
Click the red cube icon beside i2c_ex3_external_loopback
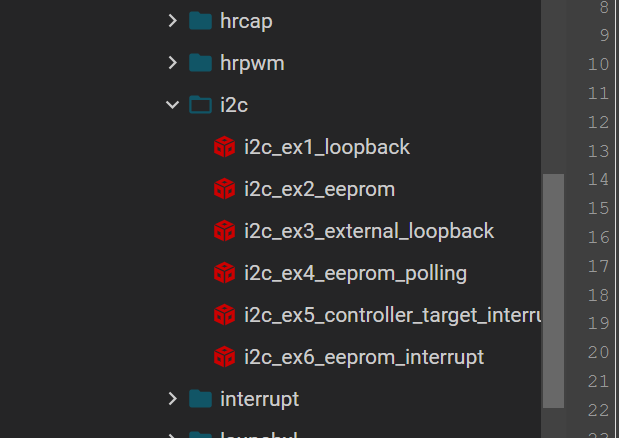click(224, 231)
